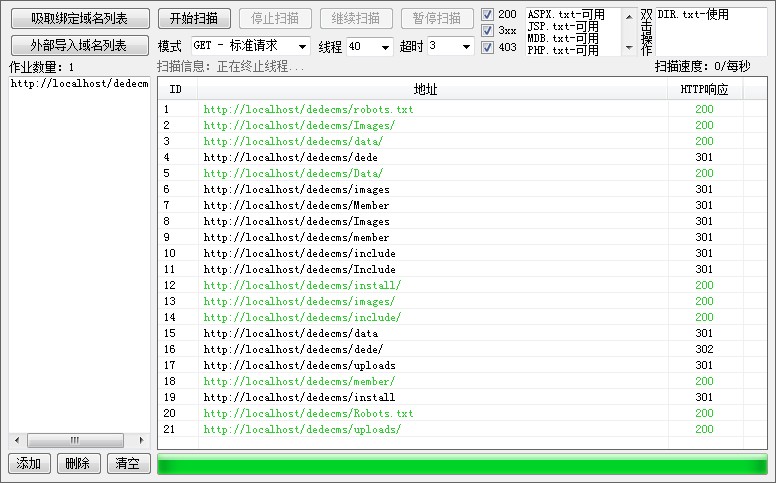
Task: Select result dedecms/robots.txt row 1
Action: [x=462, y=109]
